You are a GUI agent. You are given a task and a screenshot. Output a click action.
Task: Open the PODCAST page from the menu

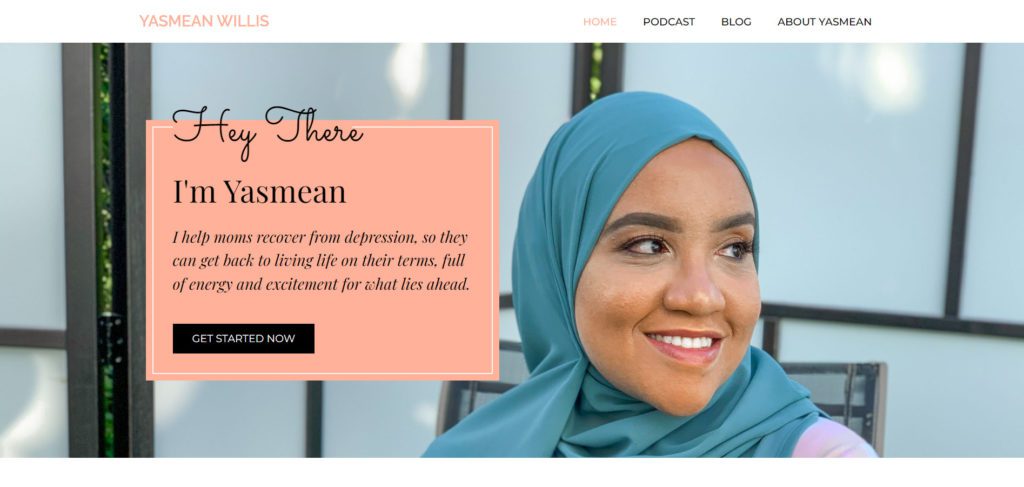coord(669,22)
